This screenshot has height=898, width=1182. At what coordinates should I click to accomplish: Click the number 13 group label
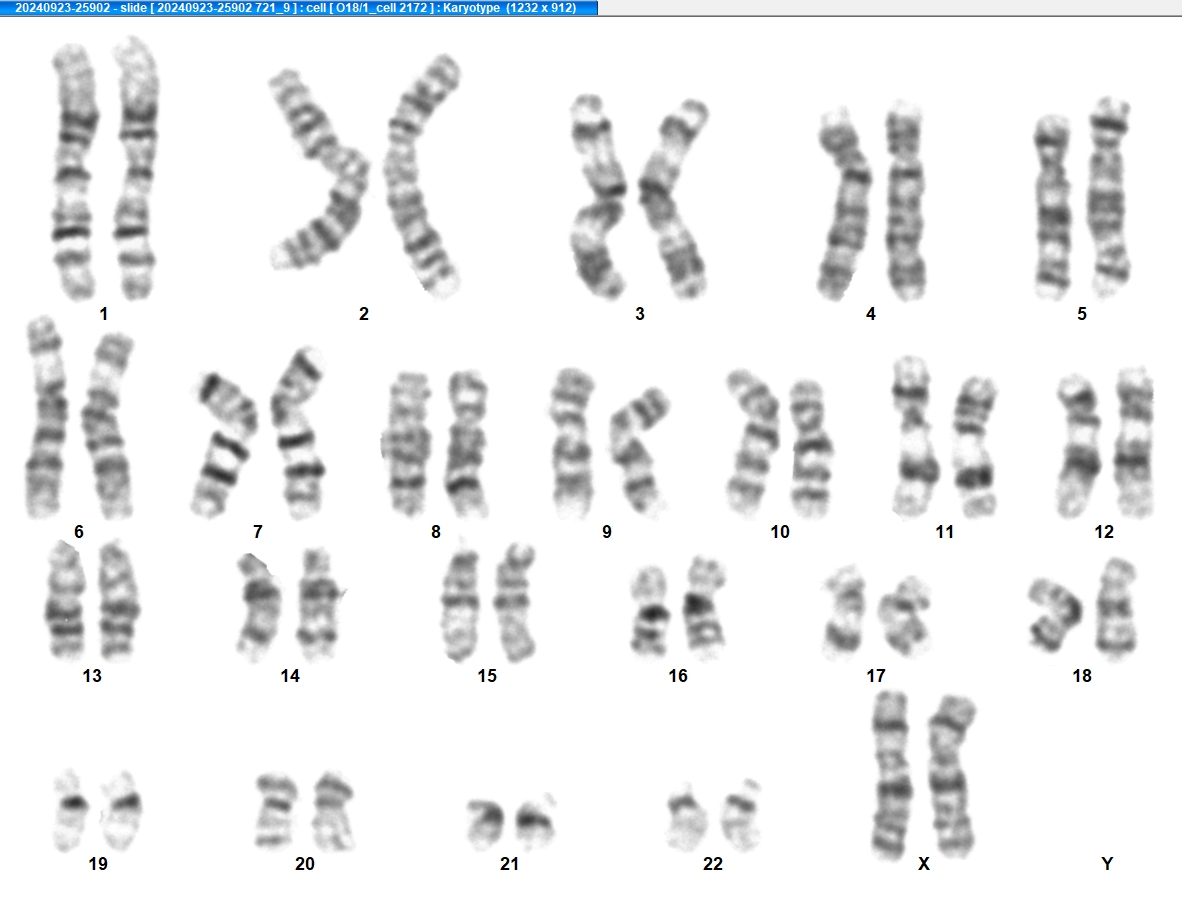(92, 676)
